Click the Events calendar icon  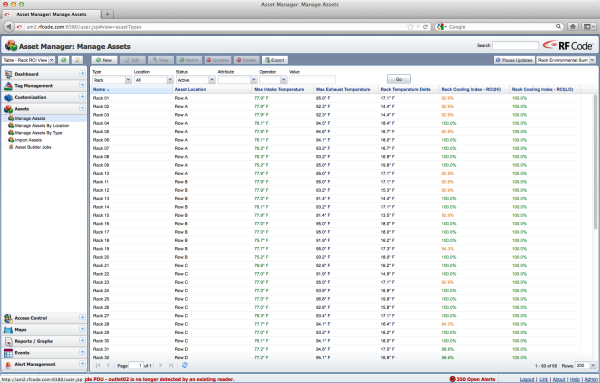8,353
